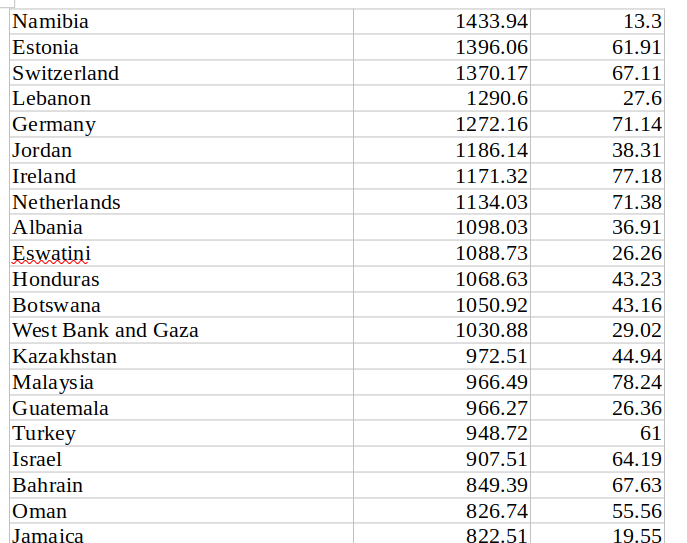Select the Namibia country cell
Screen dimensions: 687x543
181,21
